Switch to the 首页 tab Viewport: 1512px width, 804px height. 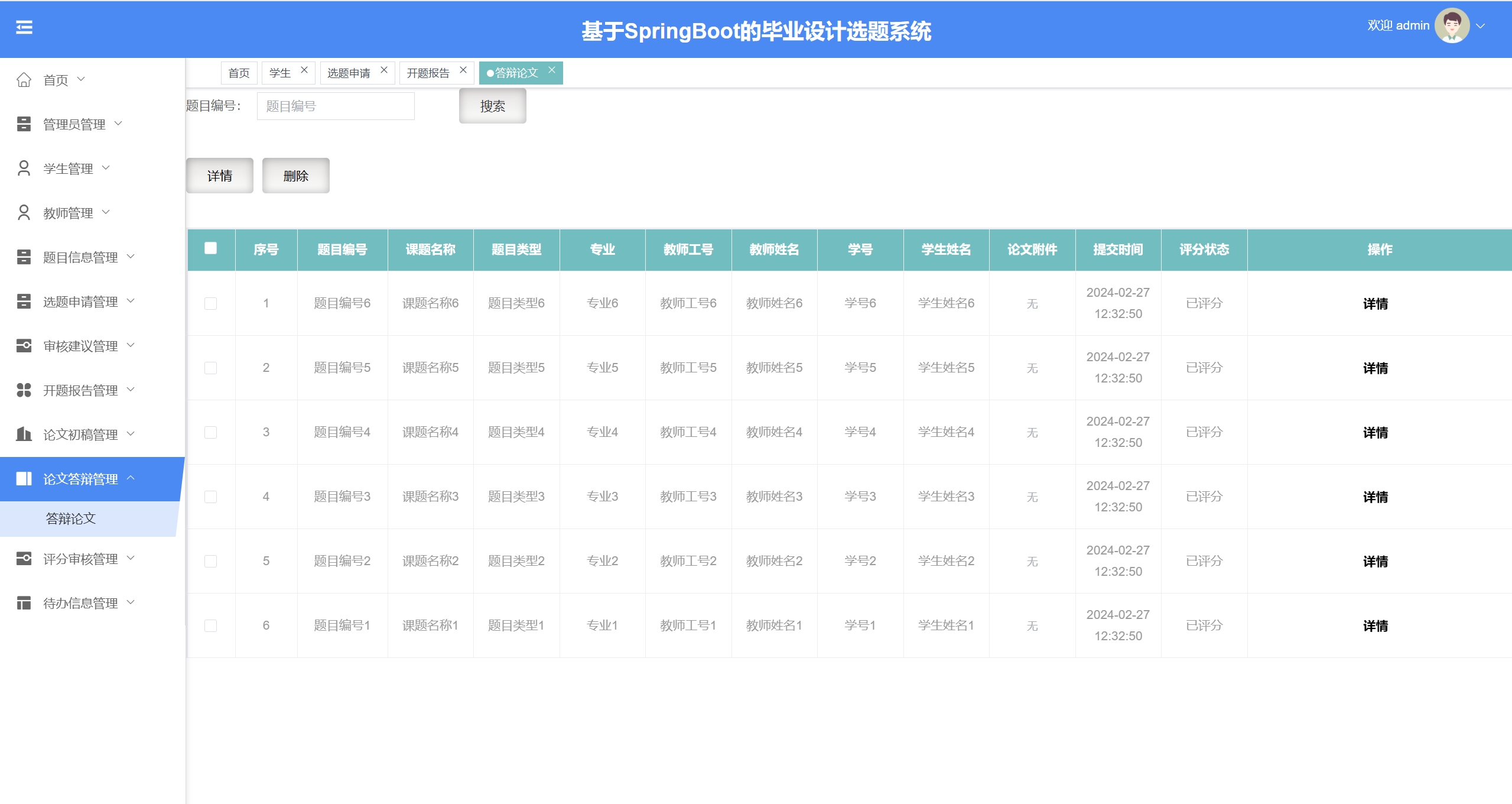[239, 73]
